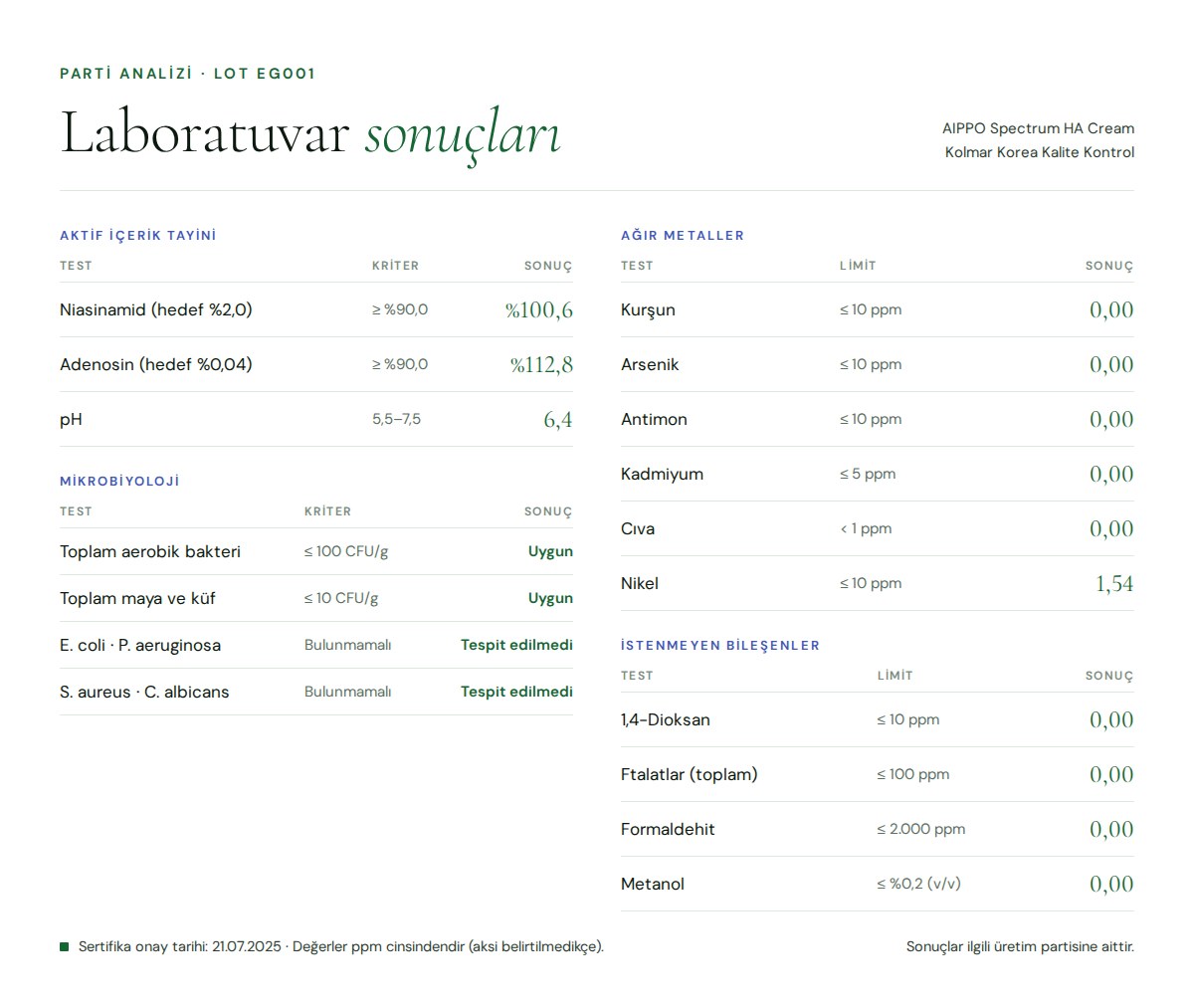Click the "Nikel" metal name
This screenshot has height=1008, width=1194.
point(640,583)
